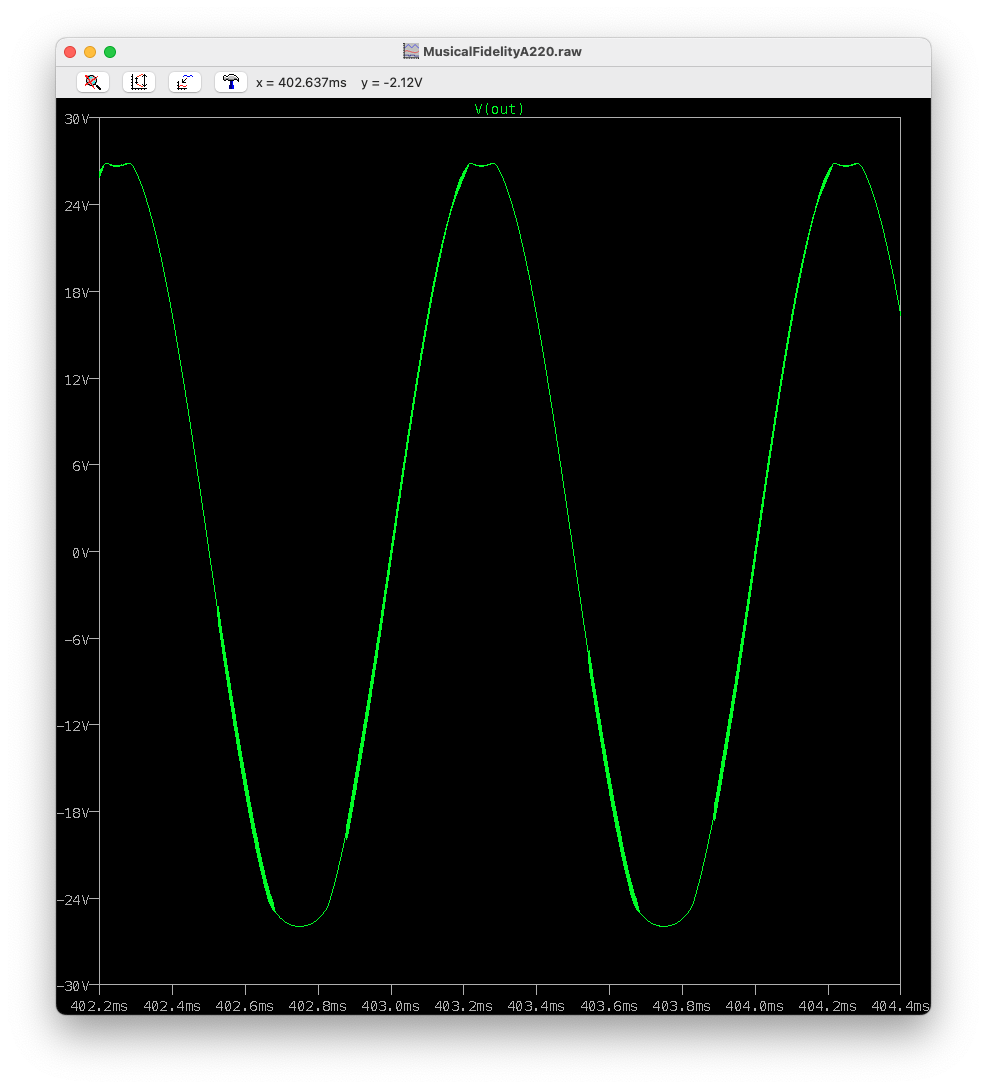
Task: Open control panel with the hammer icon
Action: click(x=231, y=82)
